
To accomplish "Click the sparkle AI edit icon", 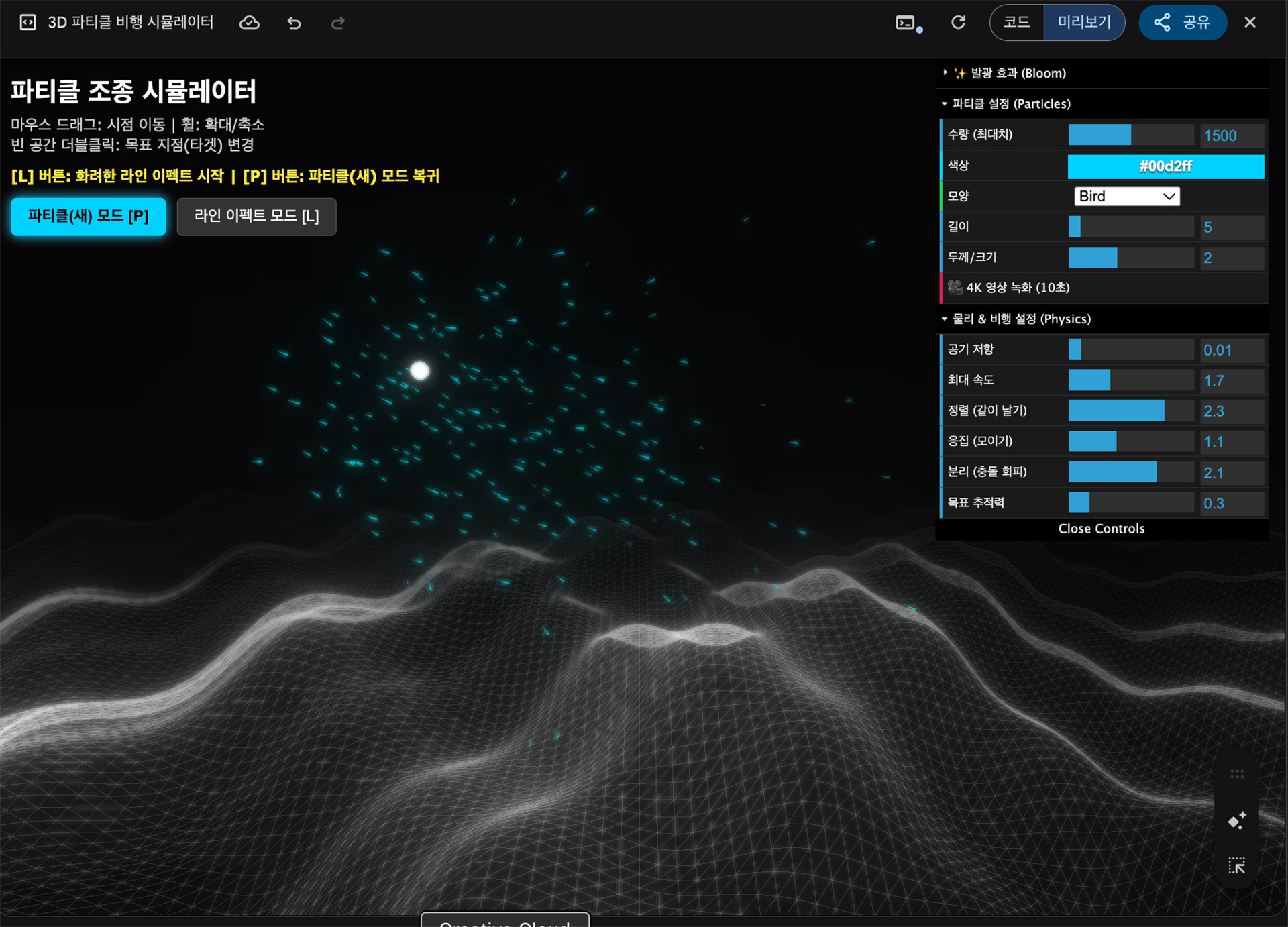I will click(x=1236, y=820).
